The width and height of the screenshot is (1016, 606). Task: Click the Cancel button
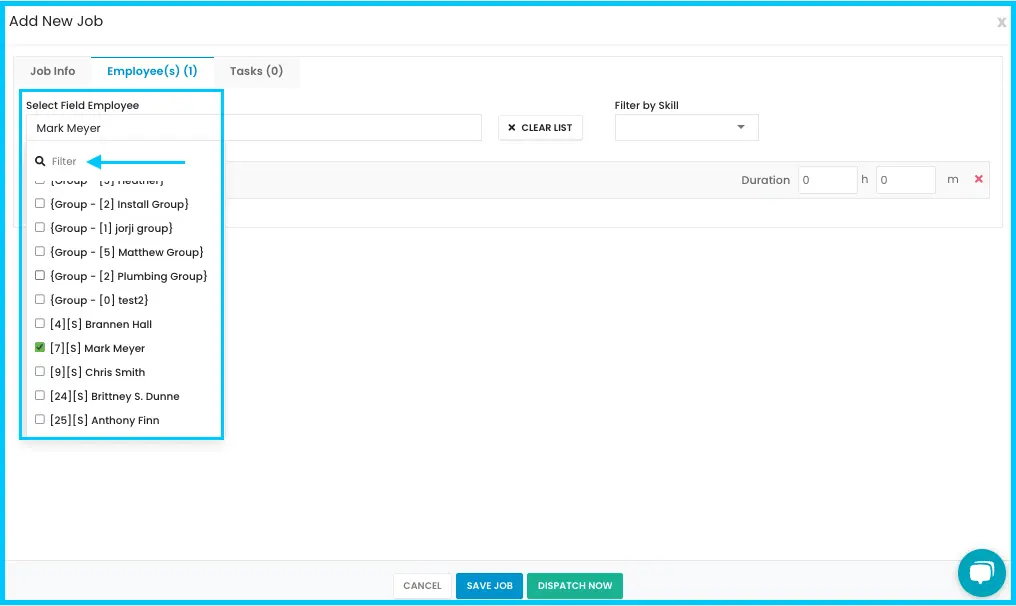tap(422, 585)
